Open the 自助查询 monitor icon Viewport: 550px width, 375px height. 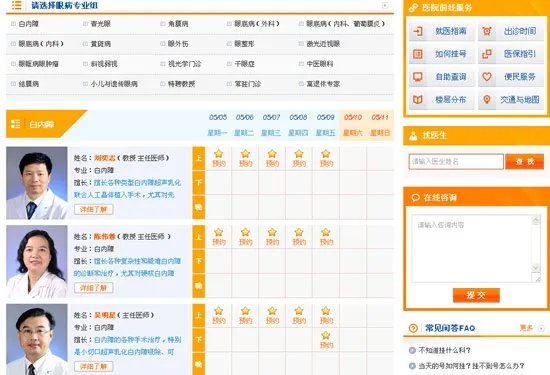point(418,77)
